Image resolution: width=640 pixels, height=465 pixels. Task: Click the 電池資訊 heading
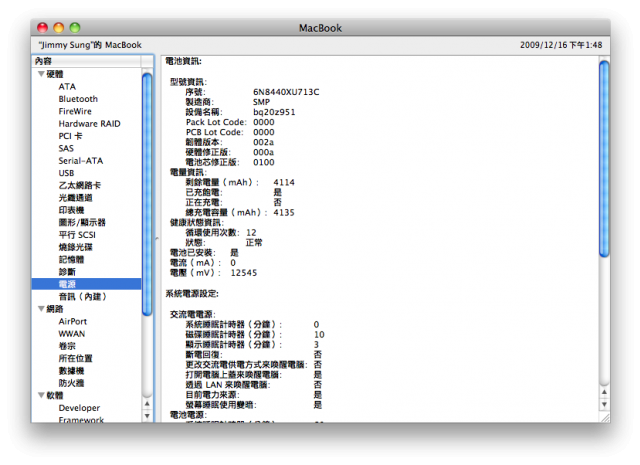point(183,61)
